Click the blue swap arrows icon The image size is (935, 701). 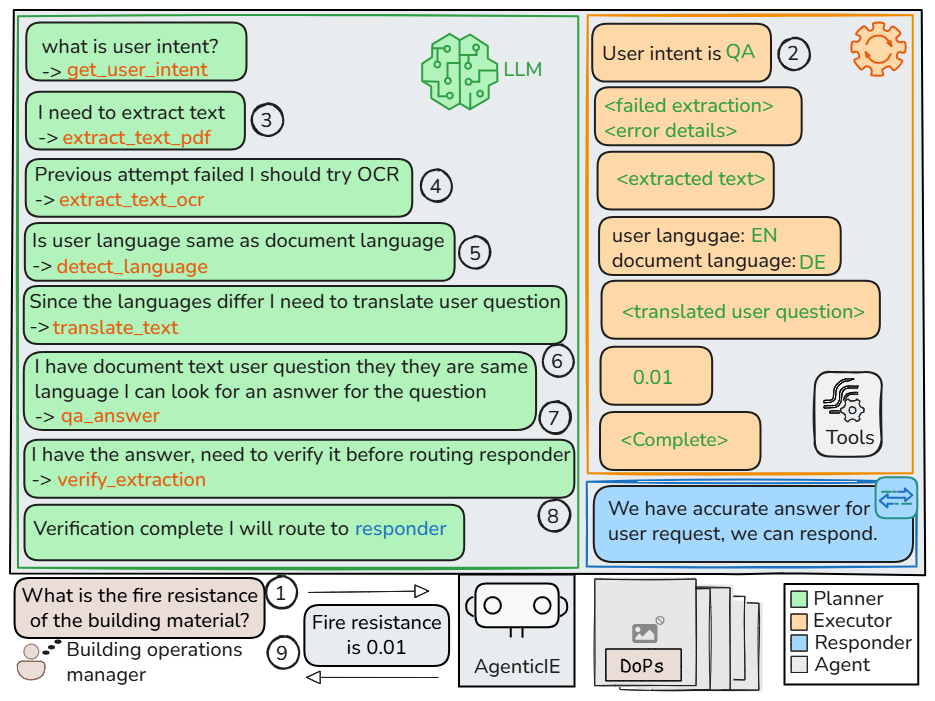click(x=896, y=498)
